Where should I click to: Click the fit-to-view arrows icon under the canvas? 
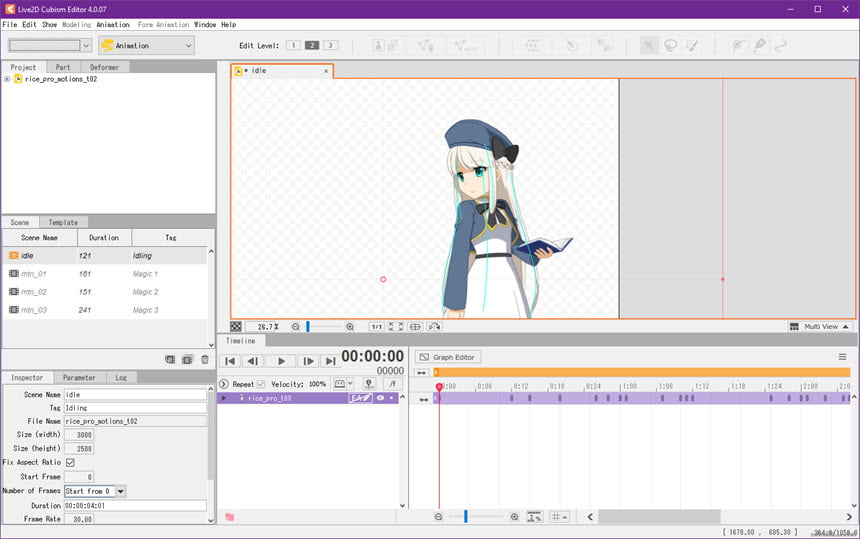point(396,326)
